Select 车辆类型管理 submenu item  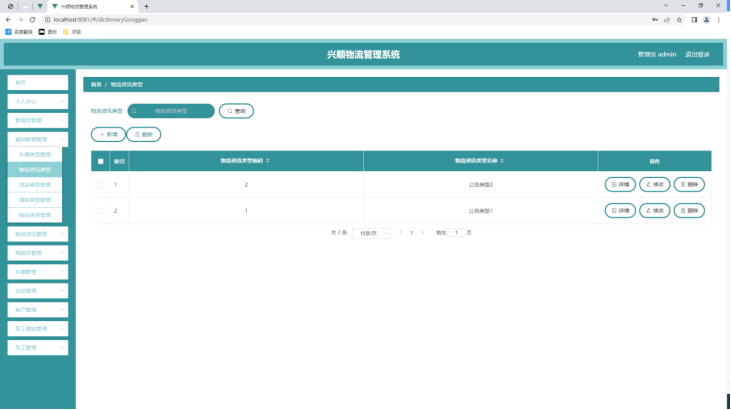point(35,154)
